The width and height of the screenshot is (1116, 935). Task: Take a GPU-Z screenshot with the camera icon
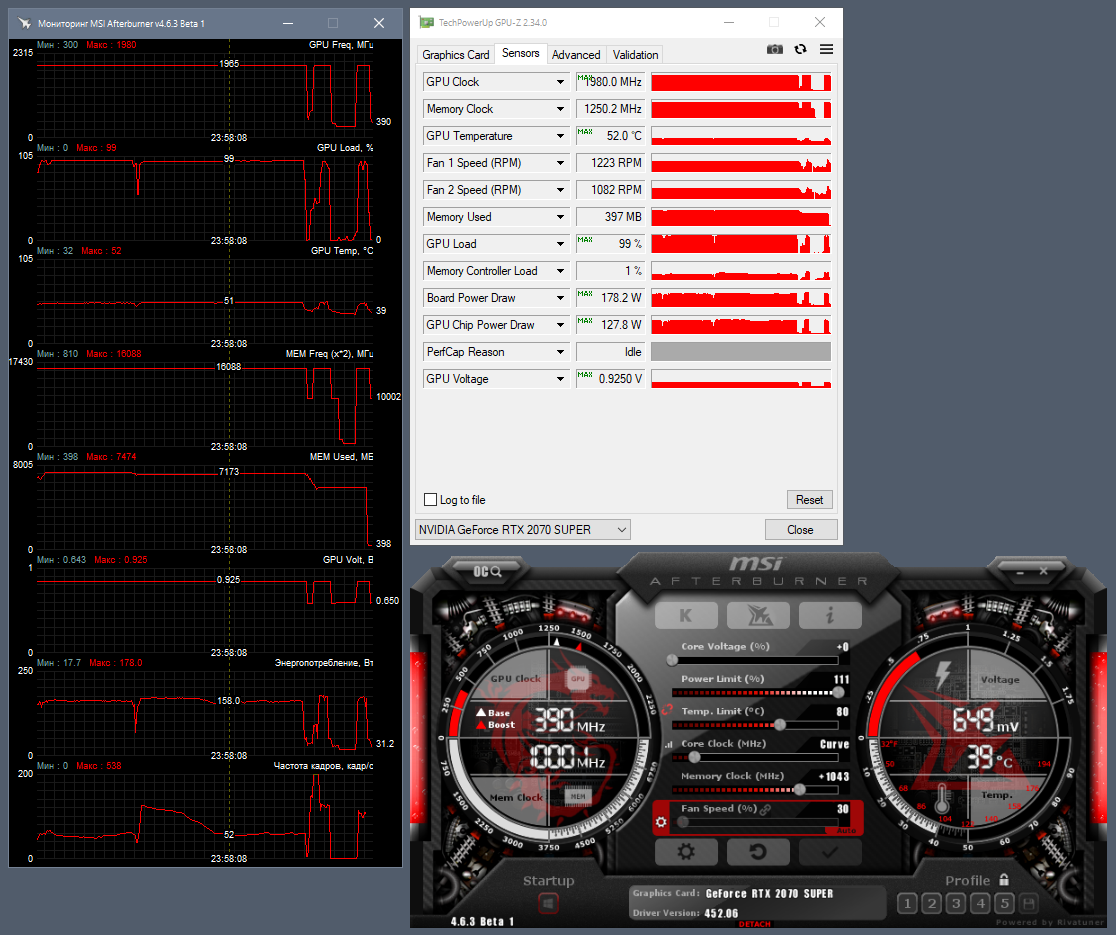[774, 49]
